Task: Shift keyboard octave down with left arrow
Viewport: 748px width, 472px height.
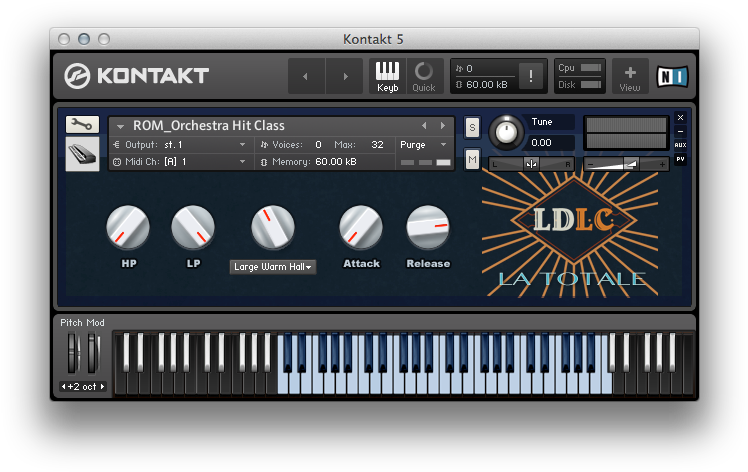Action: 63,387
